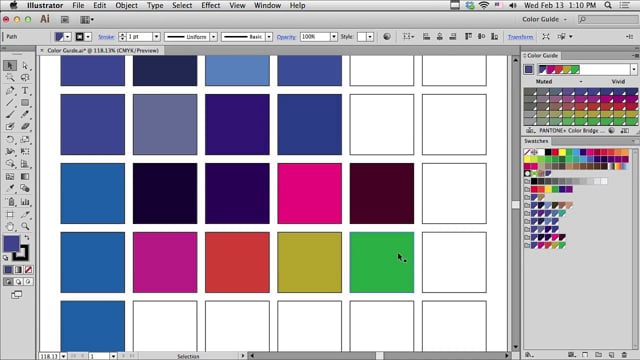
Task: Open the fill color dropdown
Action: coord(68,37)
